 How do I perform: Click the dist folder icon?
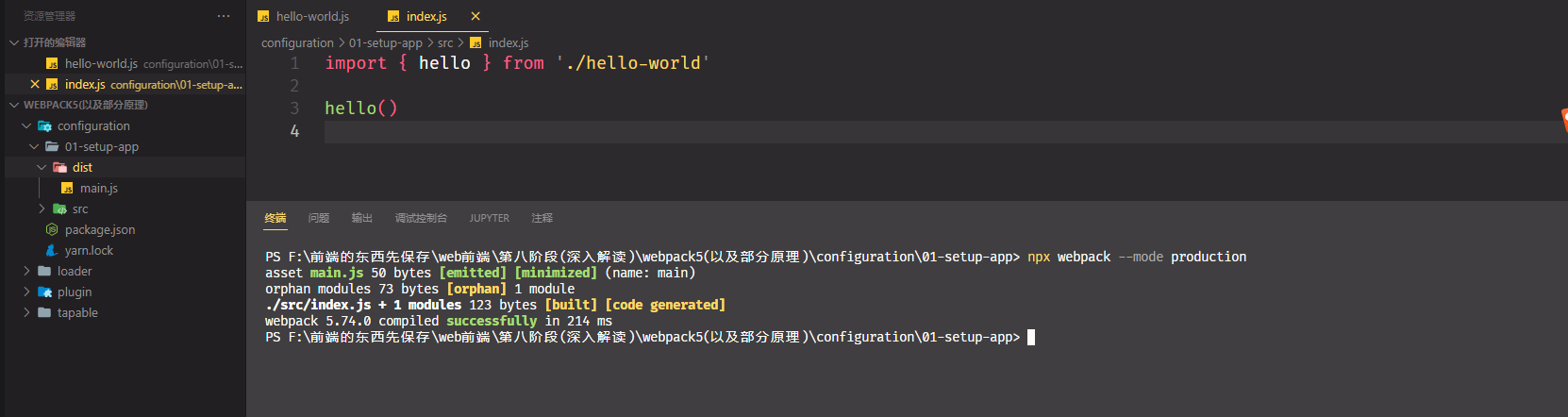pyautogui.click(x=59, y=167)
